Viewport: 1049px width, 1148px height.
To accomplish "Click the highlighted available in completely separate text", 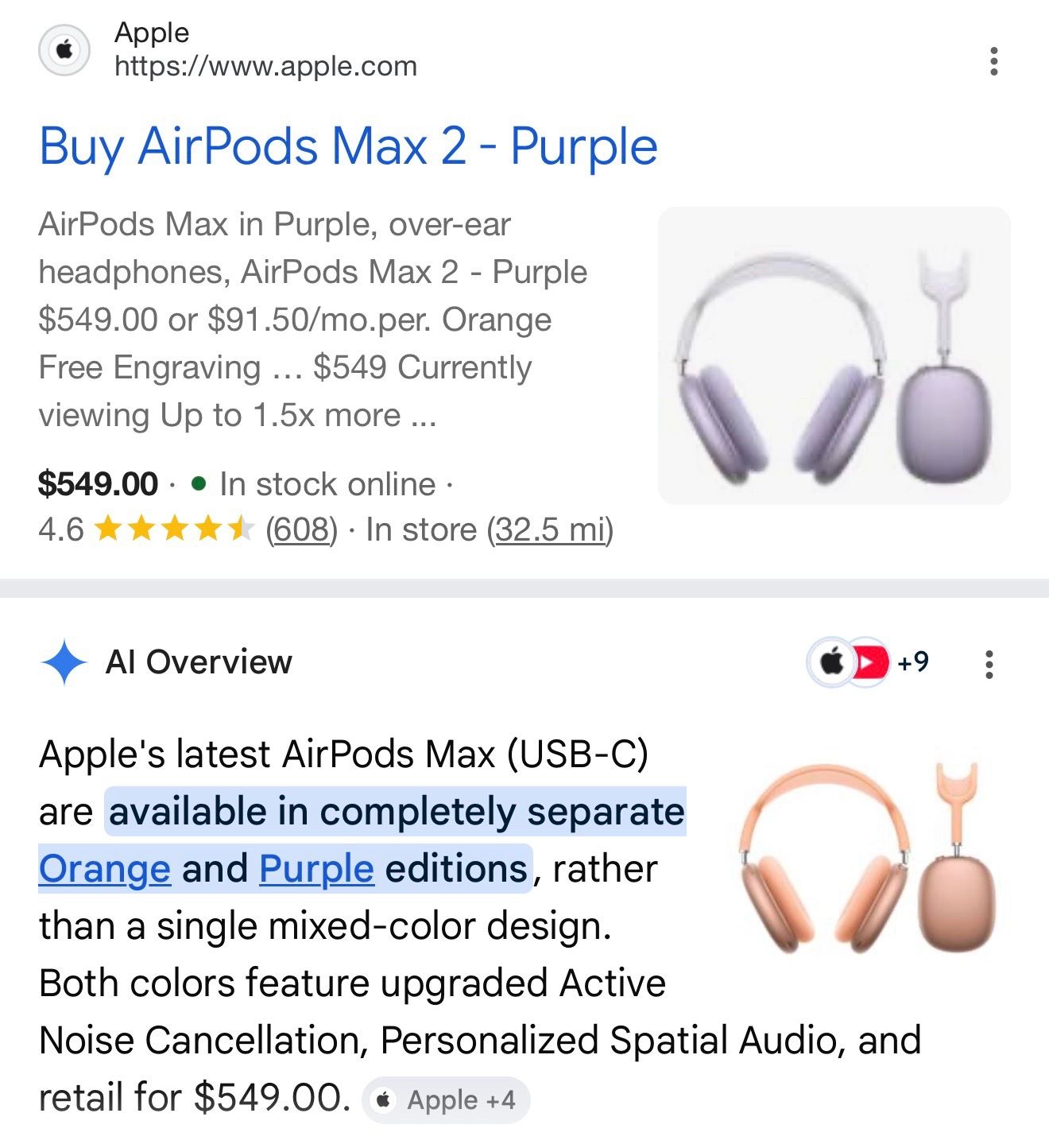I will (x=397, y=812).
